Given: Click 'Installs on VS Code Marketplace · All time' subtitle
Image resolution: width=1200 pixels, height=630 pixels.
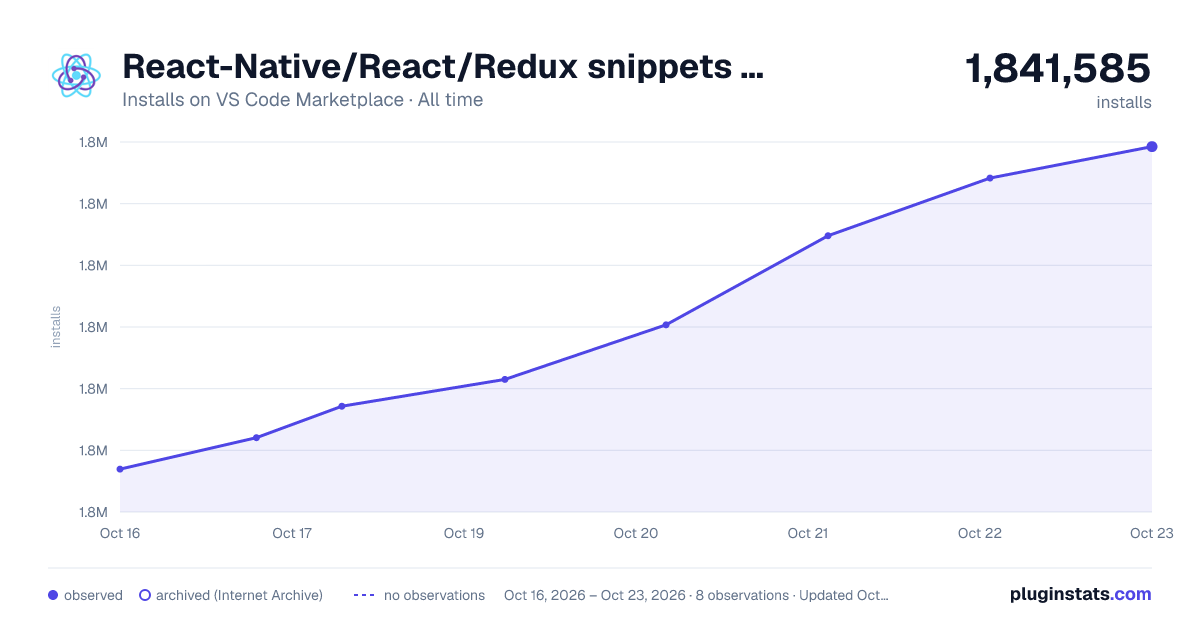Looking at the screenshot, I should pyautogui.click(x=302, y=100).
